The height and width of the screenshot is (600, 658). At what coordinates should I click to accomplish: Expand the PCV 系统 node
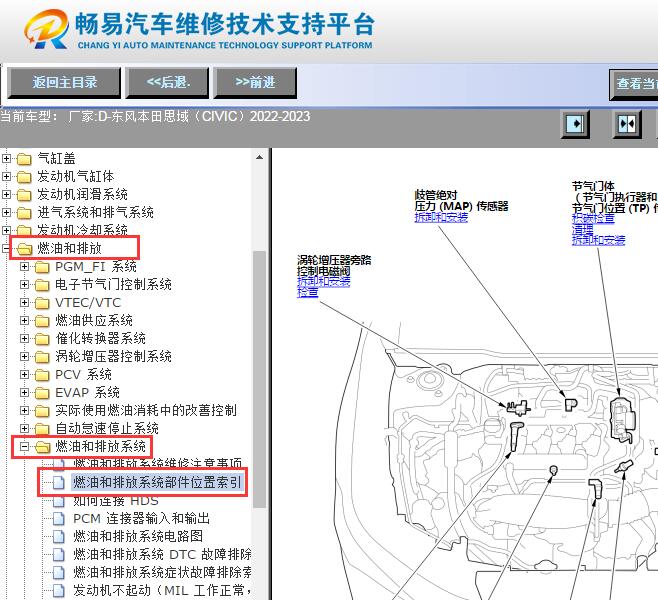point(24,375)
